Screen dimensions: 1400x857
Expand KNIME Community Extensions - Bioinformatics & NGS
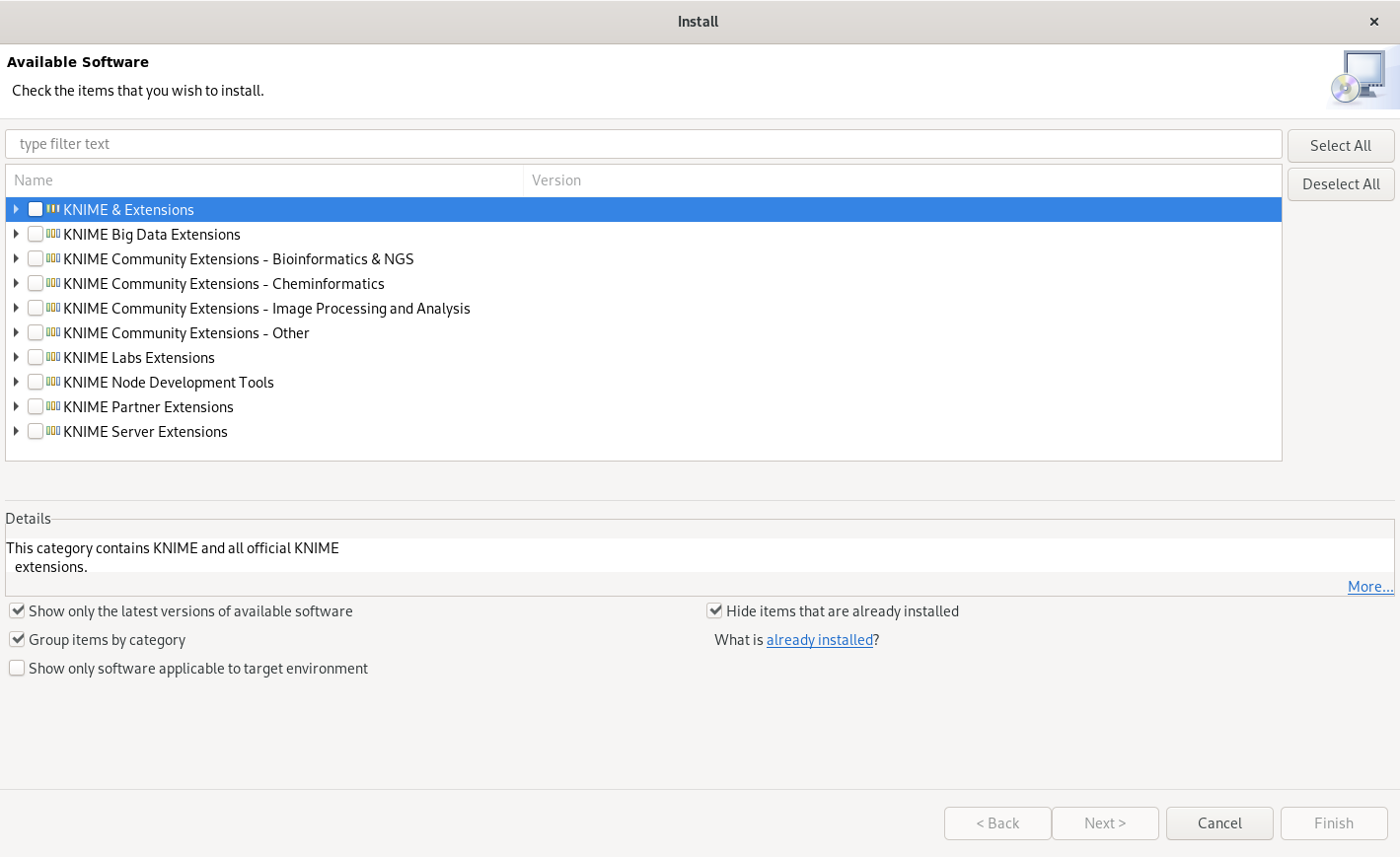pyautogui.click(x=16, y=258)
